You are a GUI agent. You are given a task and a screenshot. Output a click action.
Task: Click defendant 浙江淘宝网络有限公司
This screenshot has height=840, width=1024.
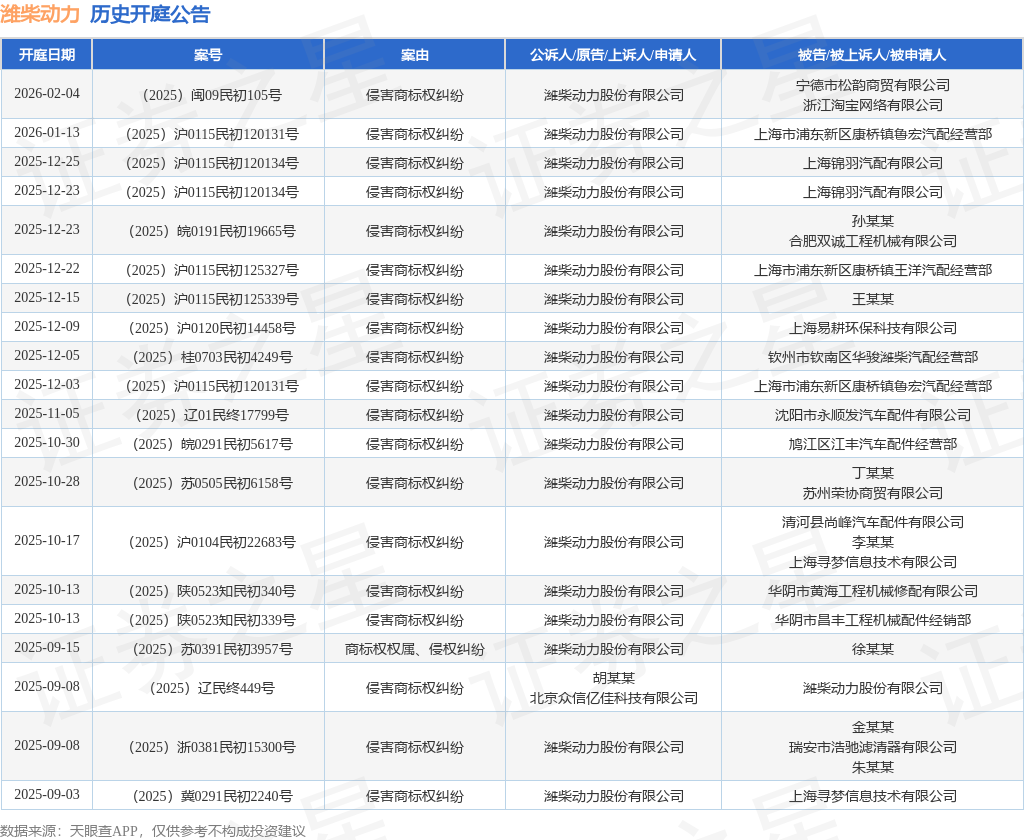(x=872, y=105)
